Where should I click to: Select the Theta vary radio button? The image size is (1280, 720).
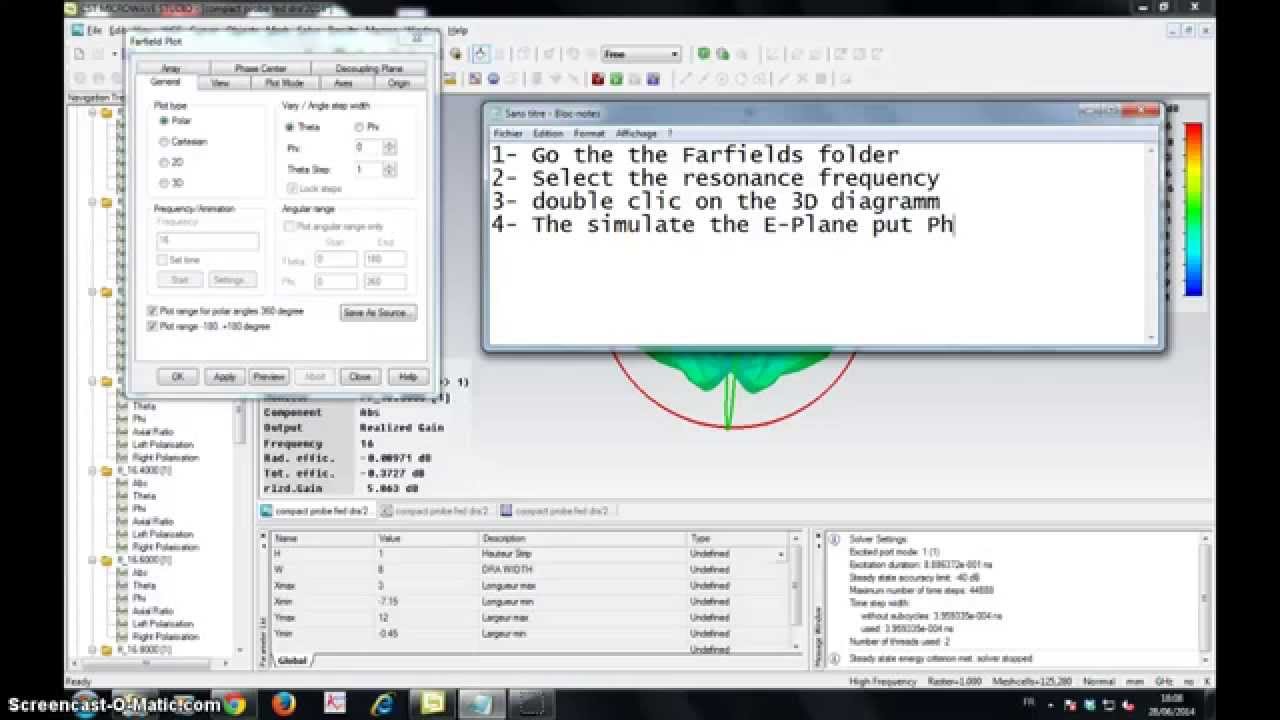pyautogui.click(x=289, y=127)
